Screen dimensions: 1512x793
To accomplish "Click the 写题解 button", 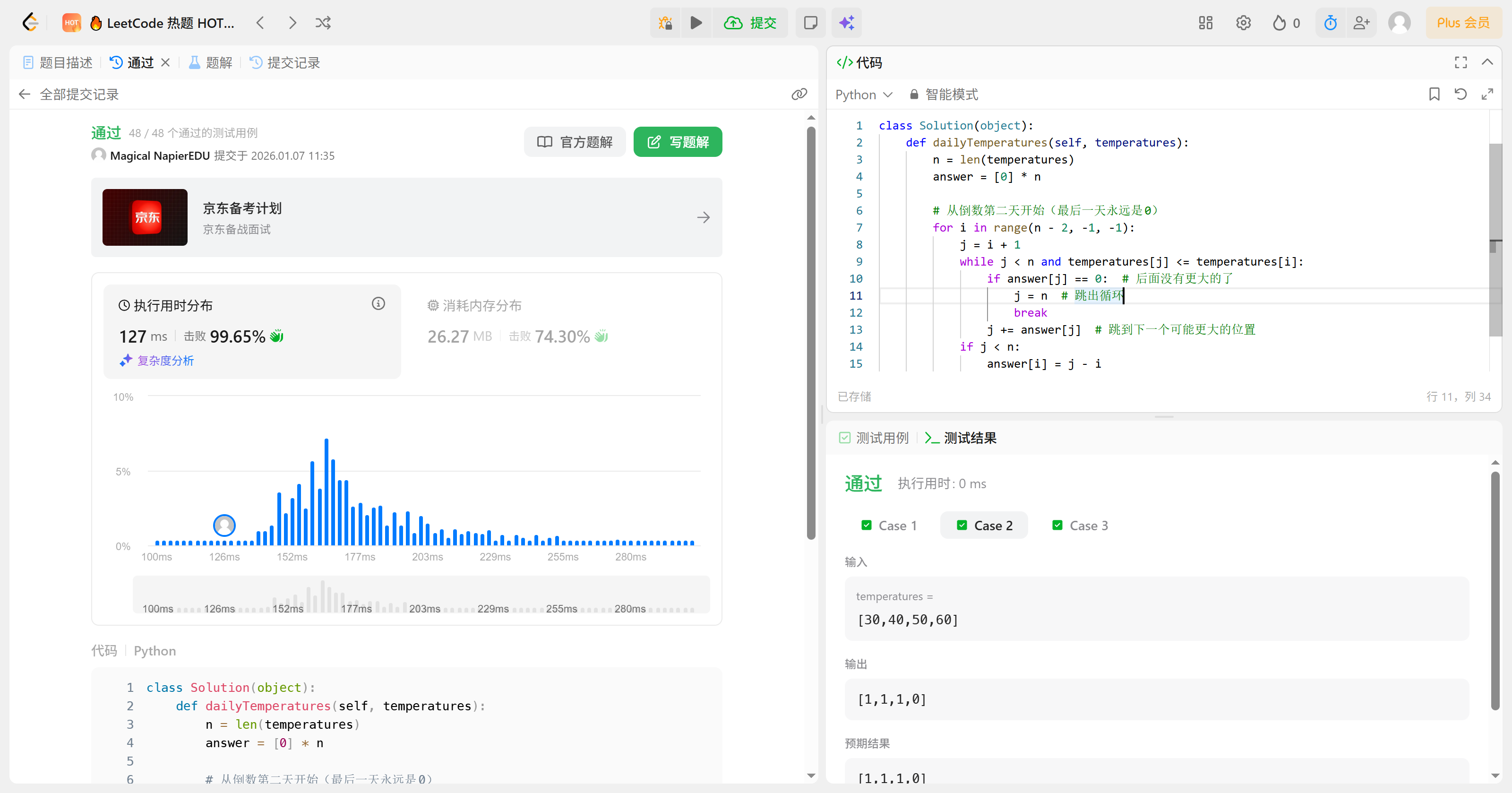I will click(x=678, y=142).
